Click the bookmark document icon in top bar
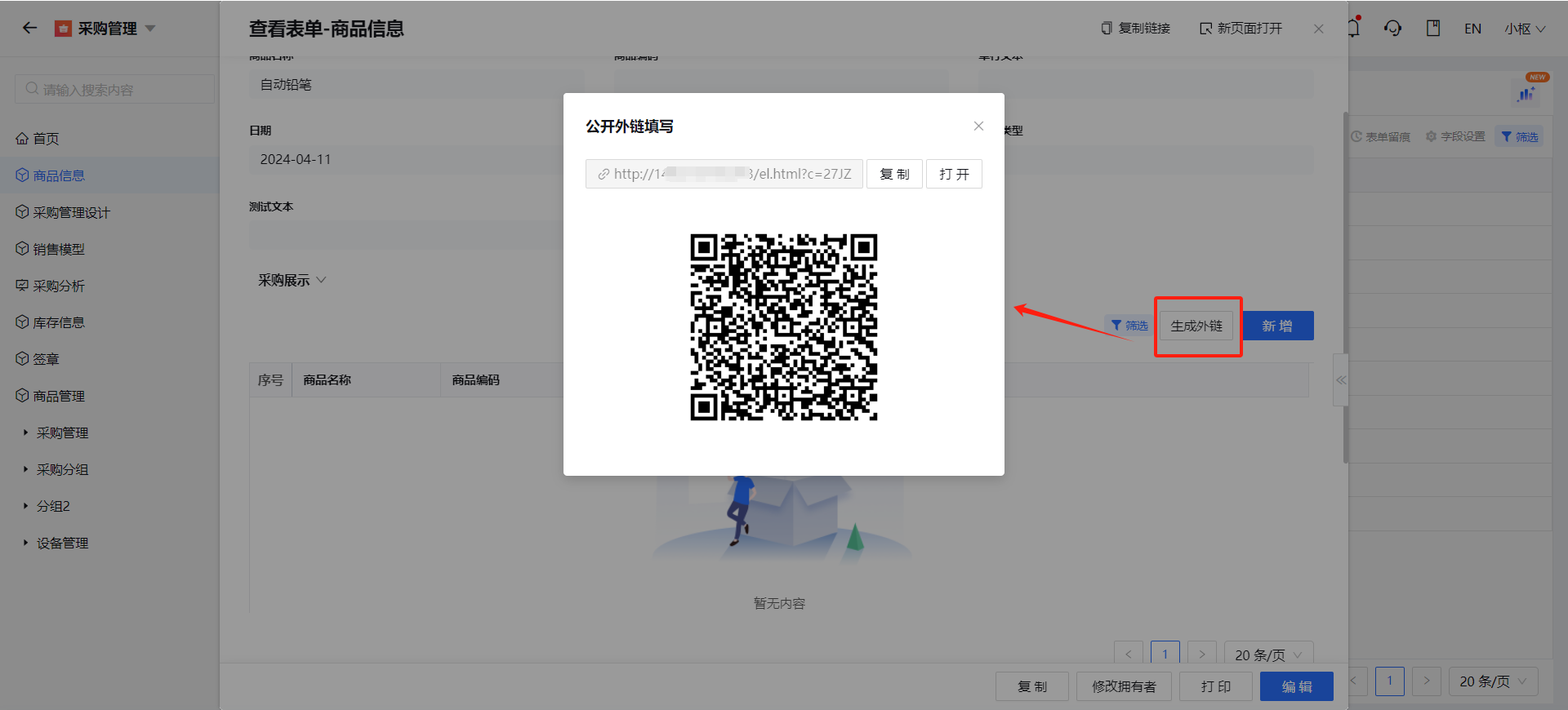 point(1433,29)
